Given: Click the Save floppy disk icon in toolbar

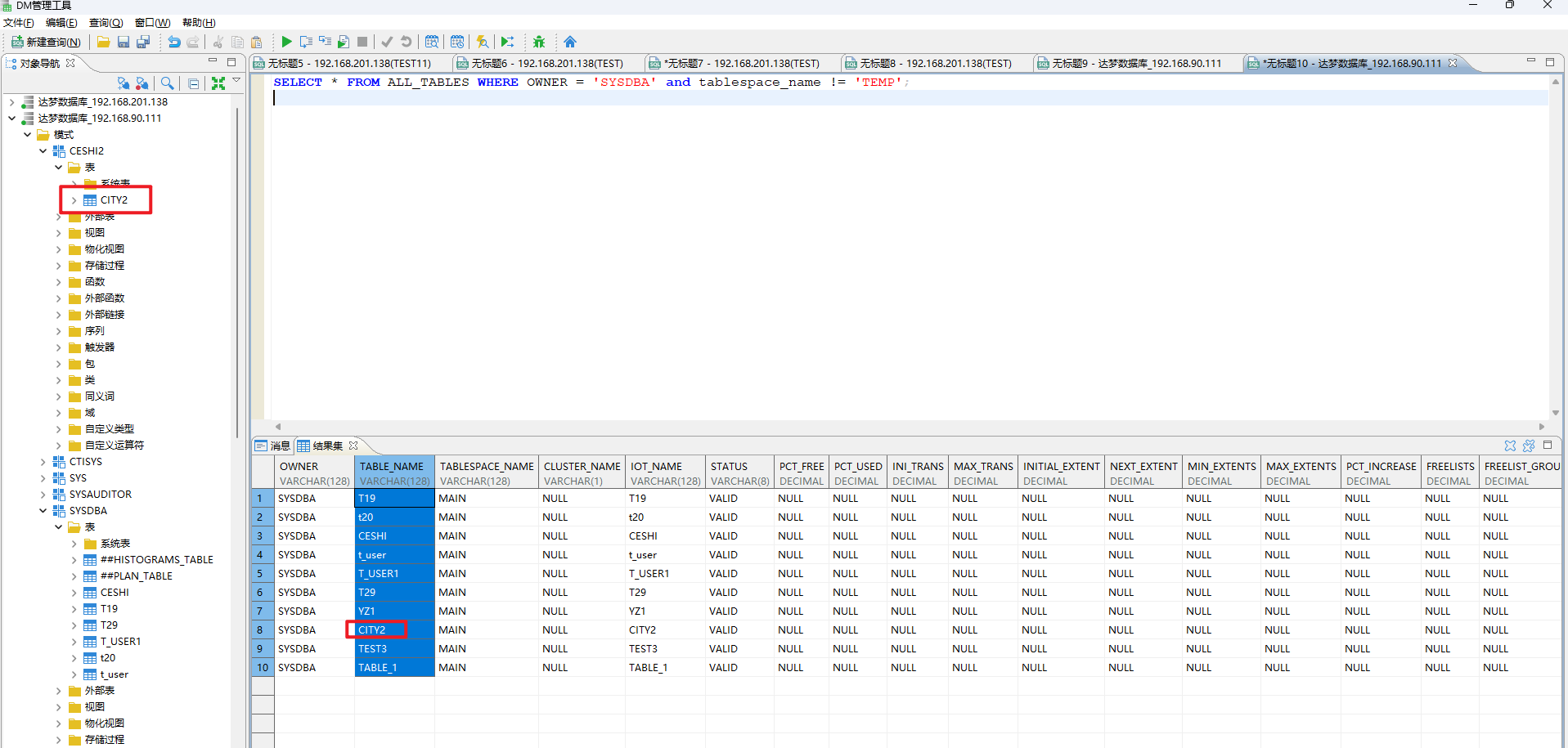Looking at the screenshot, I should coord(124,42).
